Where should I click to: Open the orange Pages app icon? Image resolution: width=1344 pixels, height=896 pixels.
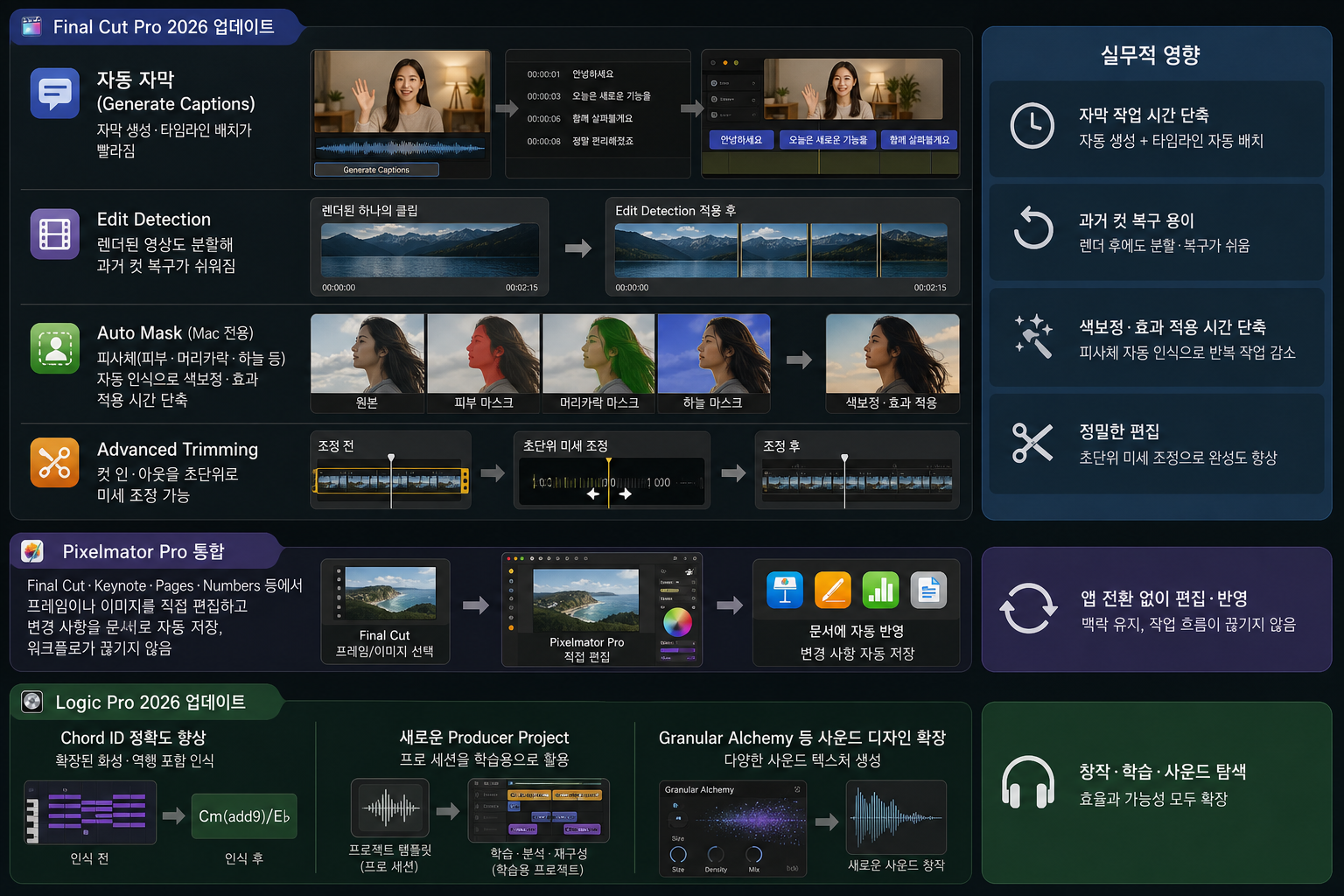click(x=833, y=590)
